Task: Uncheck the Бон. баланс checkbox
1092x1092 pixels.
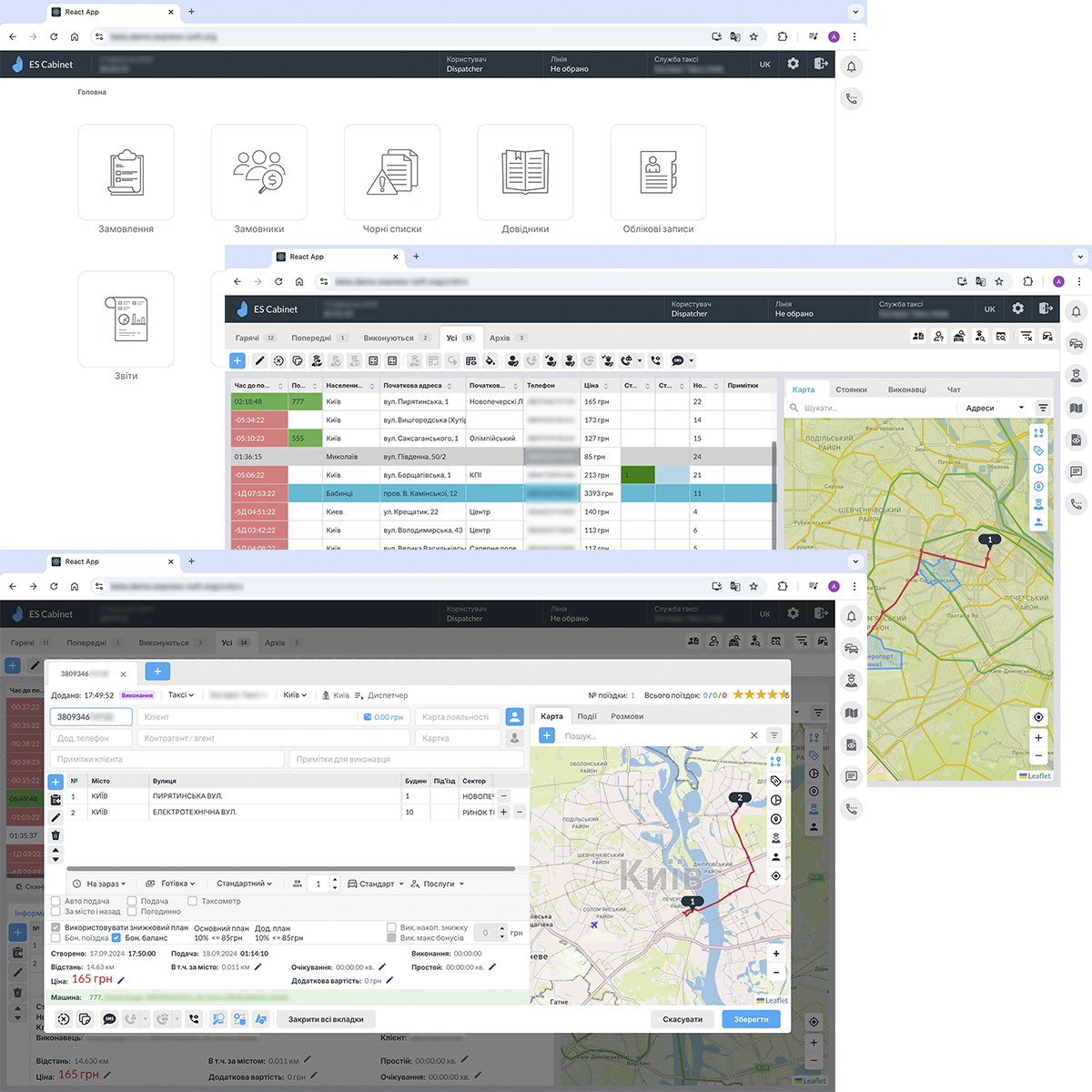Action: [x=116, y=937]
